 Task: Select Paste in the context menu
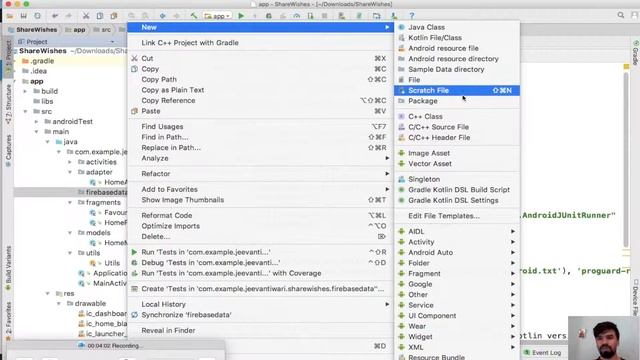pos(260,111)
